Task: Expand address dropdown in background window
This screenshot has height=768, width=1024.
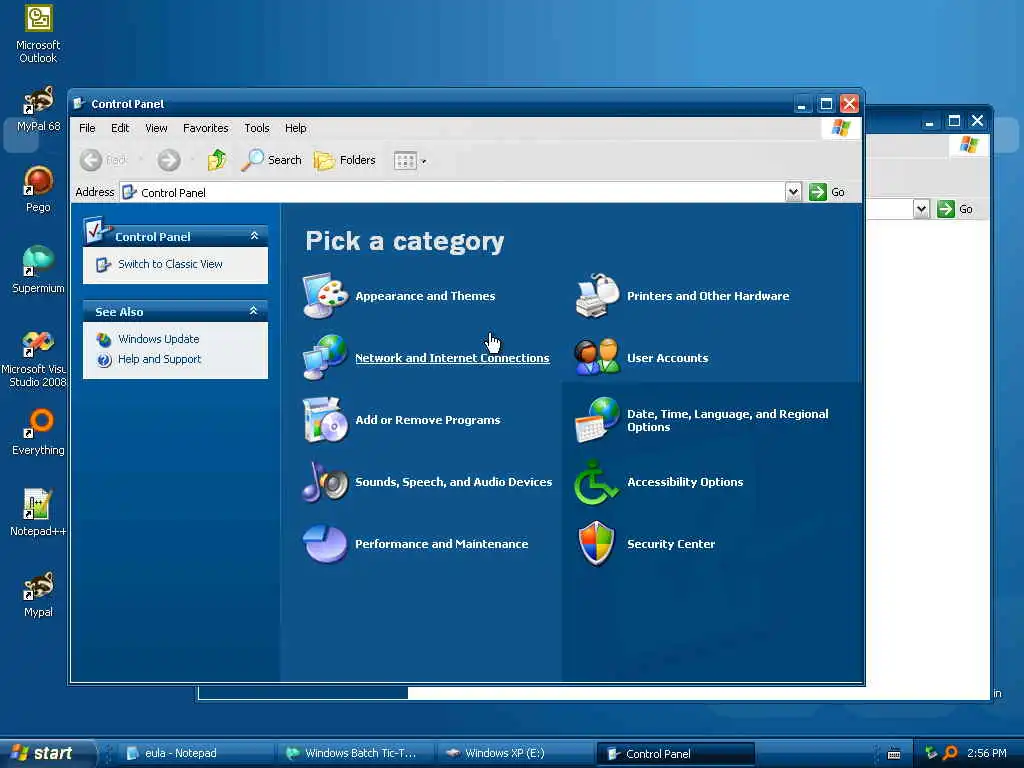Action: (x=921, y=209)
